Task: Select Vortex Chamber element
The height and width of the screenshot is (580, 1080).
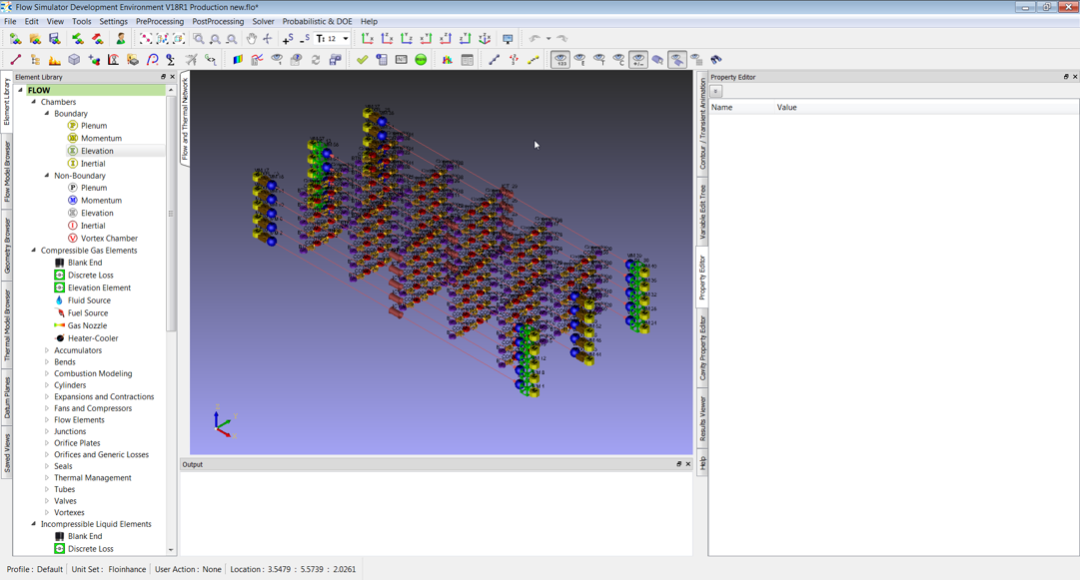Action: click(109, 238)
